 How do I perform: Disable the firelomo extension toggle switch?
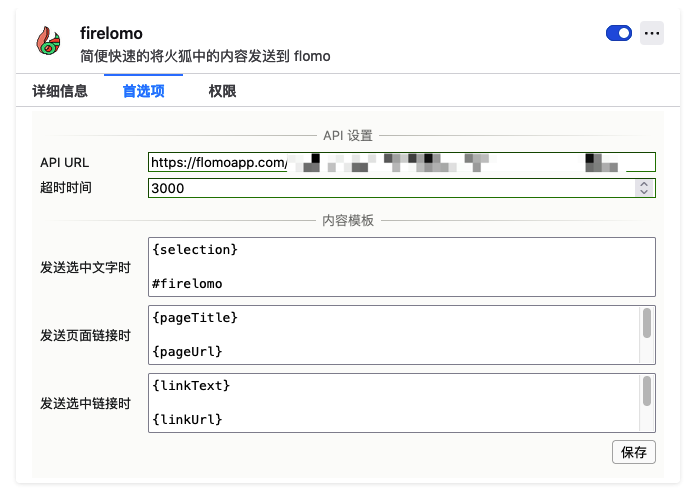tap(619, 33)
